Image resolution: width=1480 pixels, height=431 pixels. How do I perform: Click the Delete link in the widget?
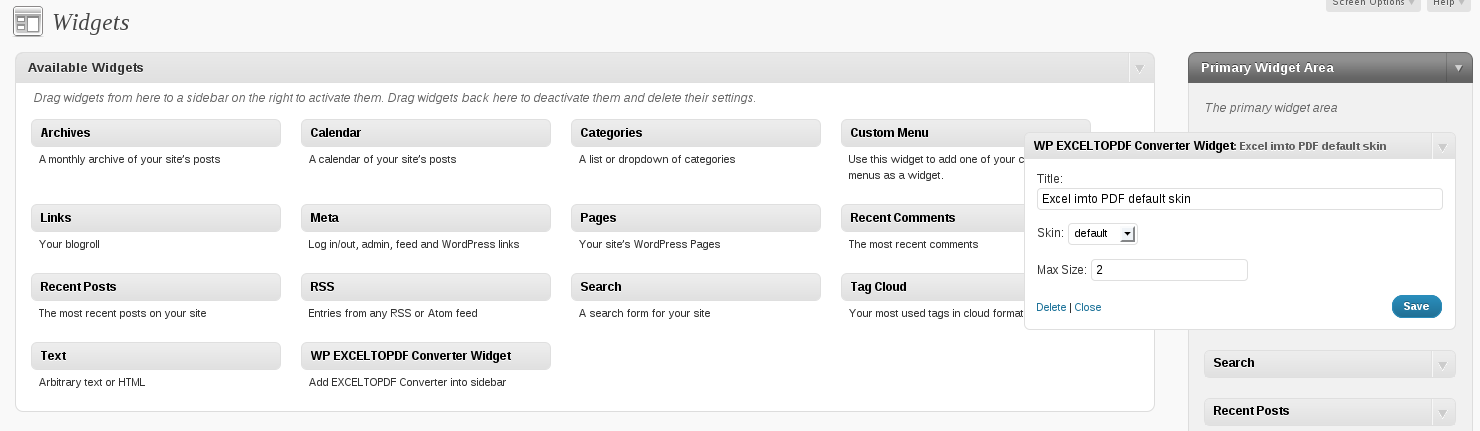coord(1051,307)
